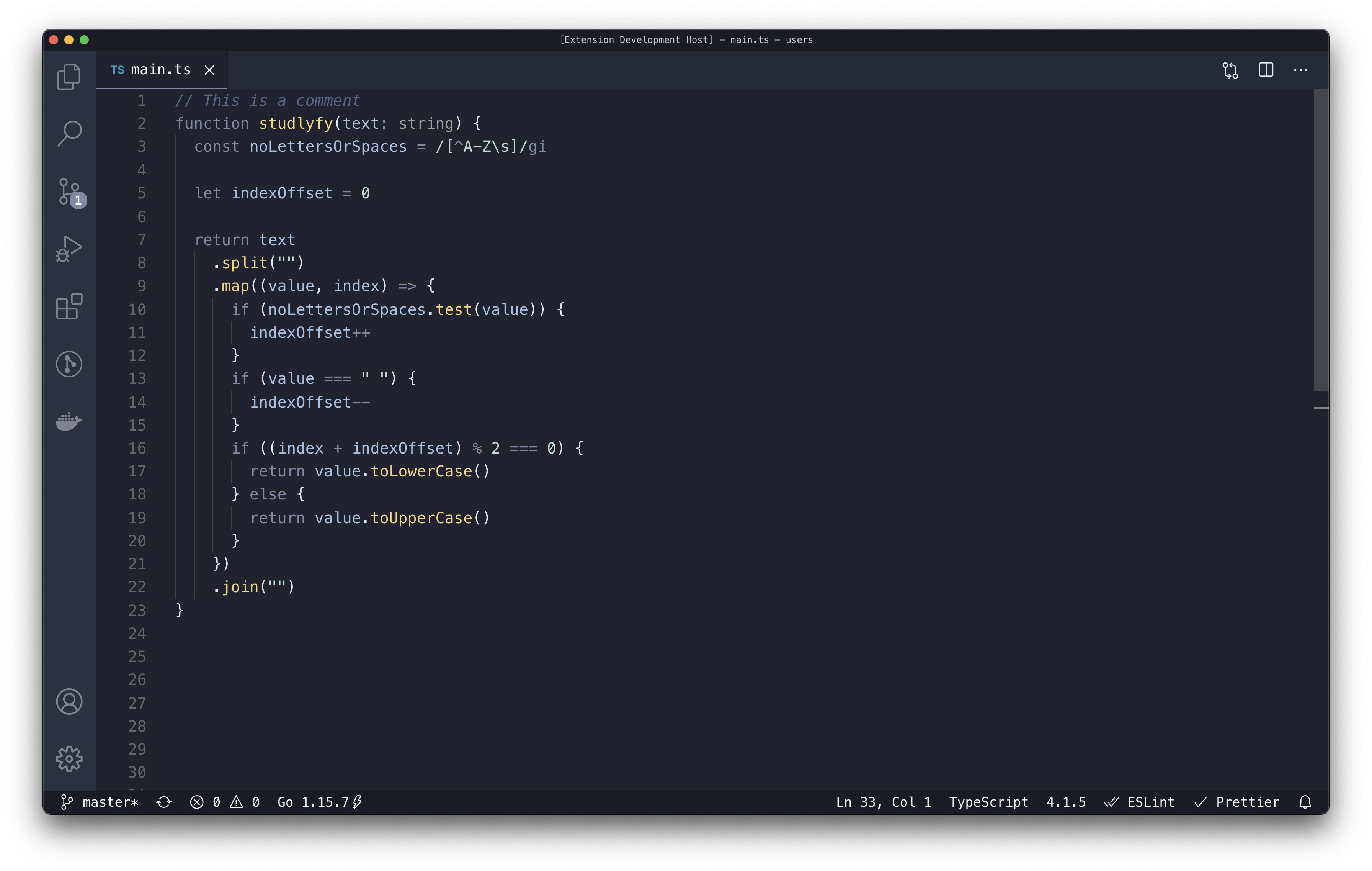Click the master branch in status bar
Screen dimensions: 1372x871
[100, 802]
